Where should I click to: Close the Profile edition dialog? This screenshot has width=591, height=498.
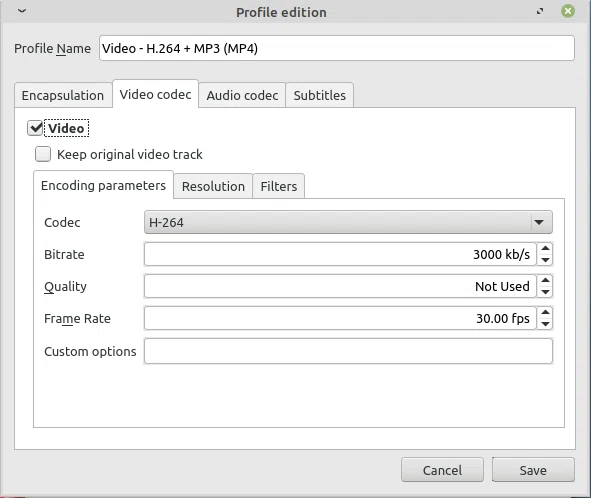(568, 11)
